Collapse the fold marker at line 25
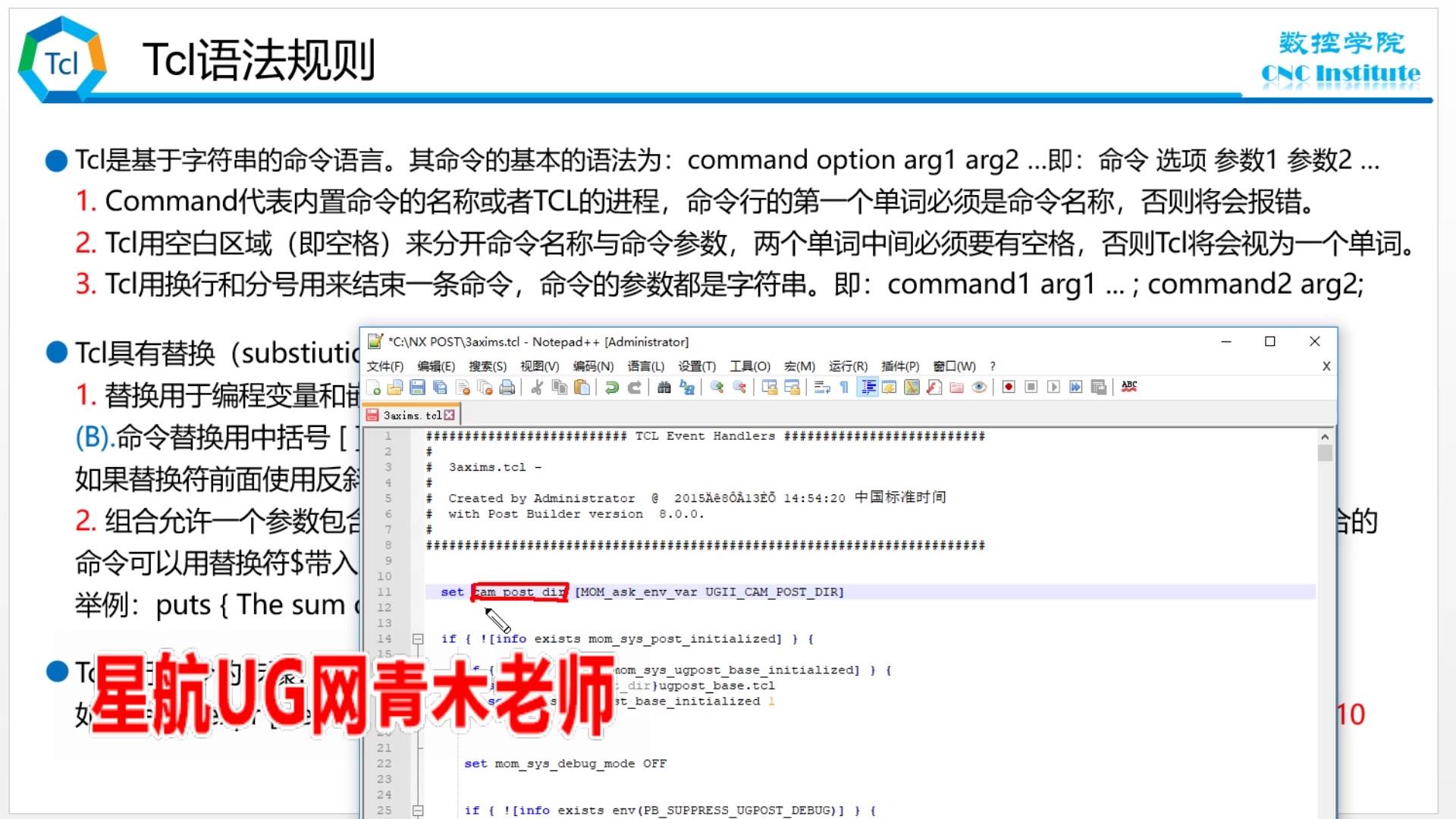Viewport: 1456px width, 819px height. pyautogui.click(x=418, y=811)
